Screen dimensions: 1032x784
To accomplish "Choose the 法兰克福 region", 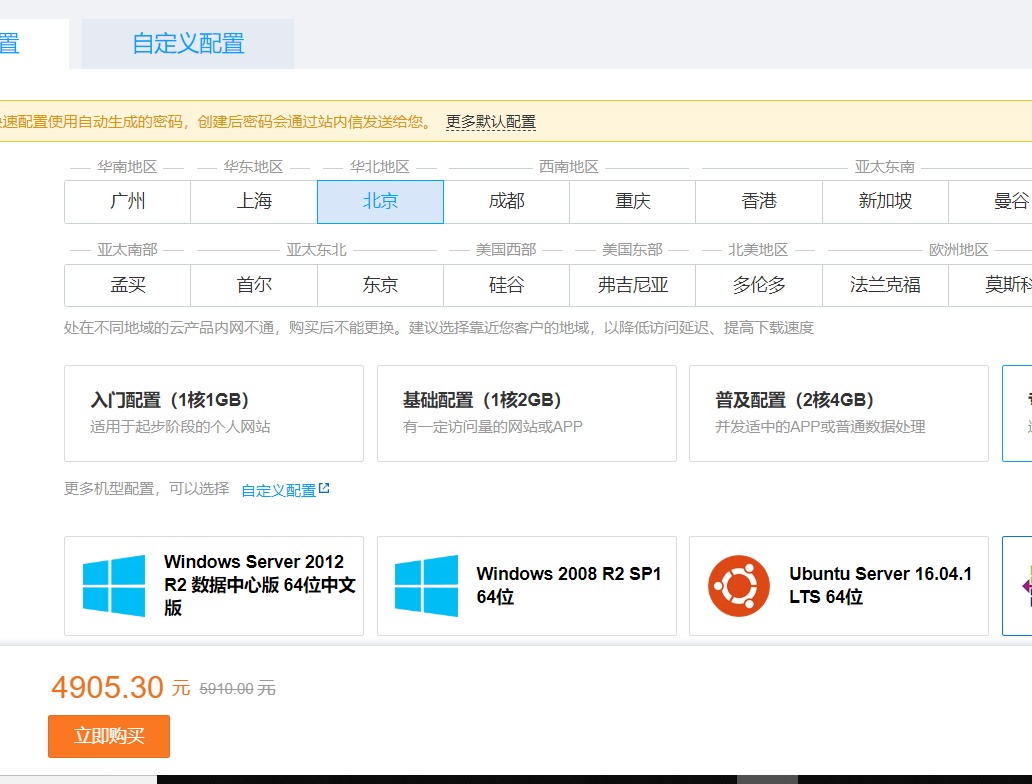I will point(885,285).
